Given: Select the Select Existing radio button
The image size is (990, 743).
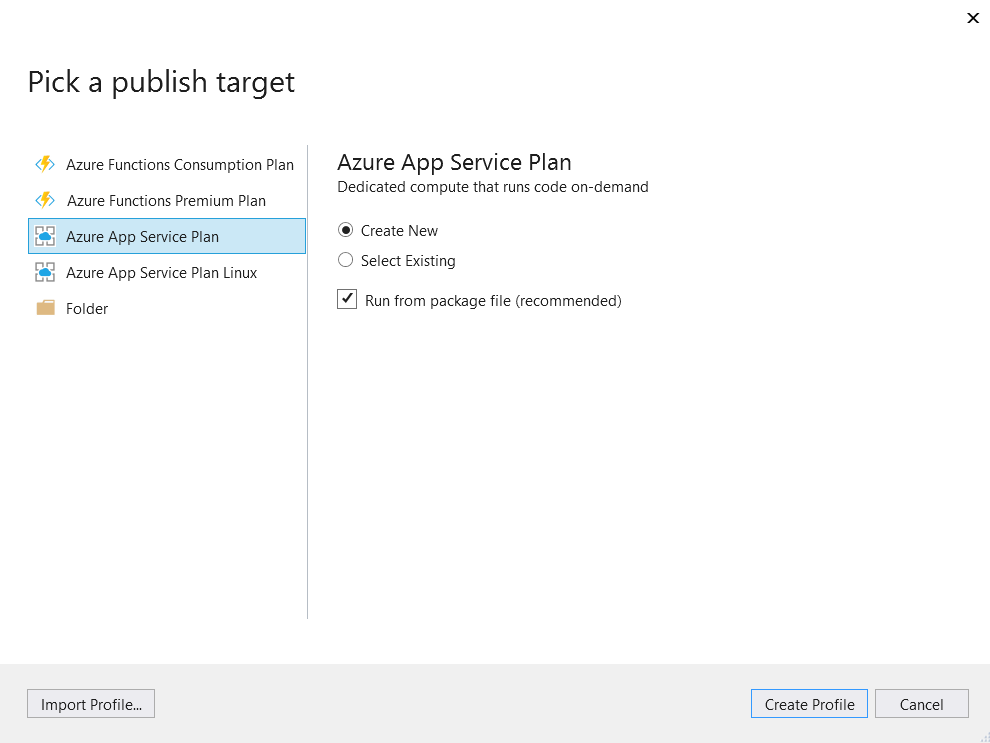Looking at the screenshot, I should point(345,260).
